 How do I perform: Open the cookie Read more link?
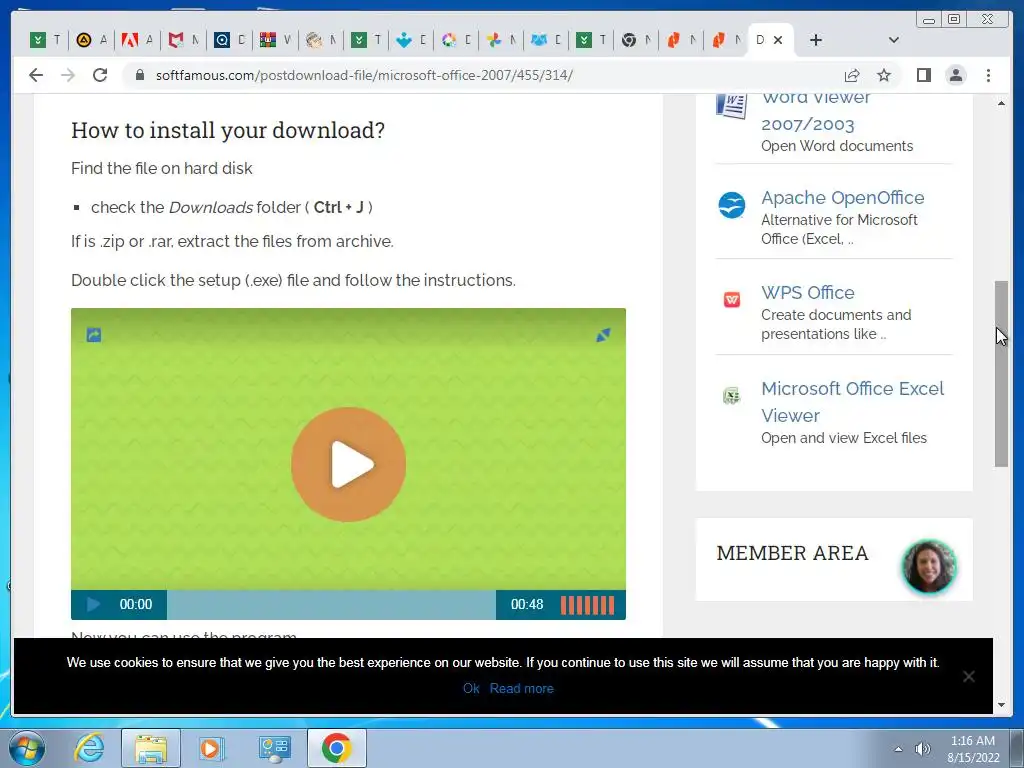coord(522,688)
